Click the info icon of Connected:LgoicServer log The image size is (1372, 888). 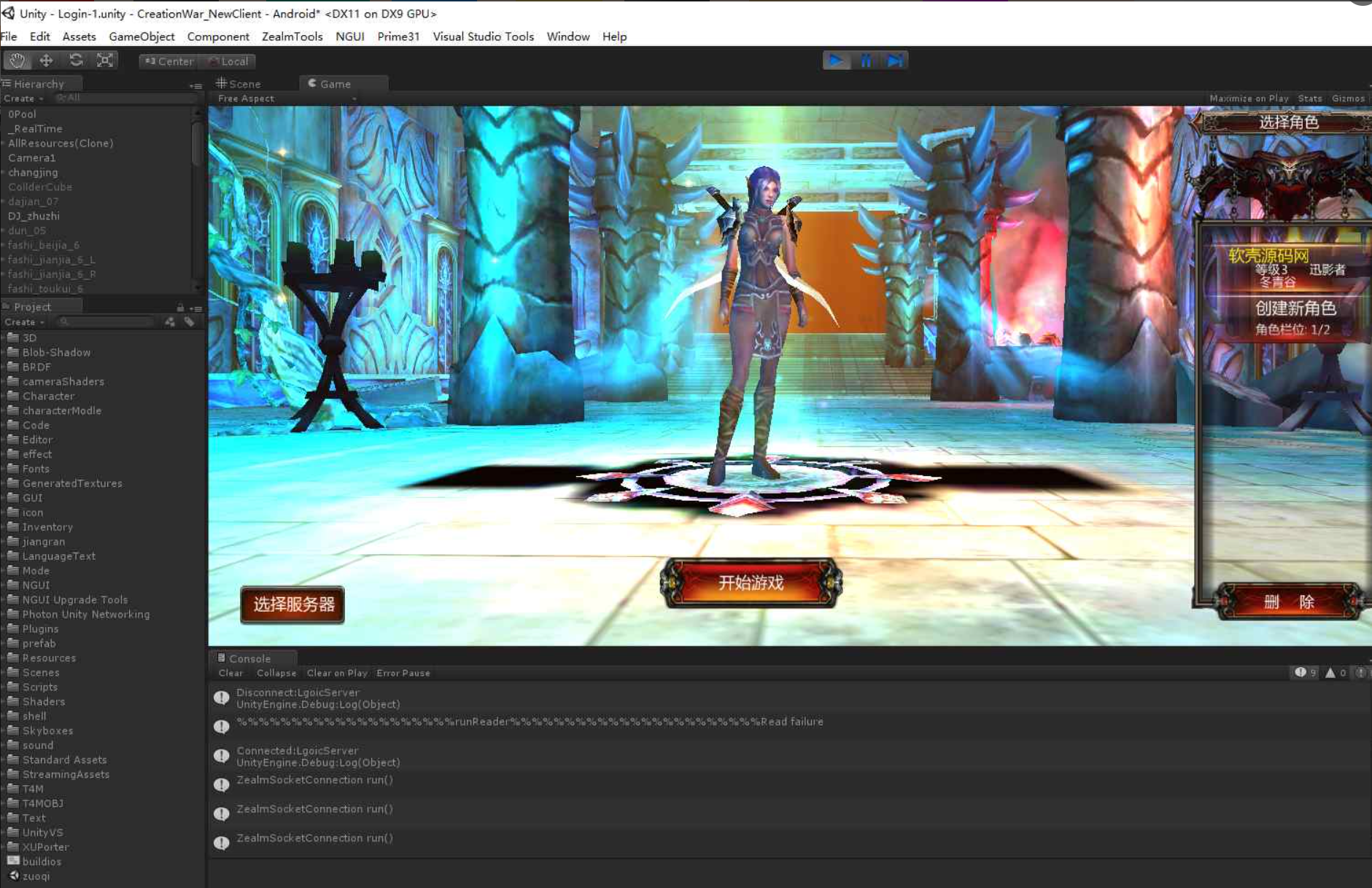[221, 756]
